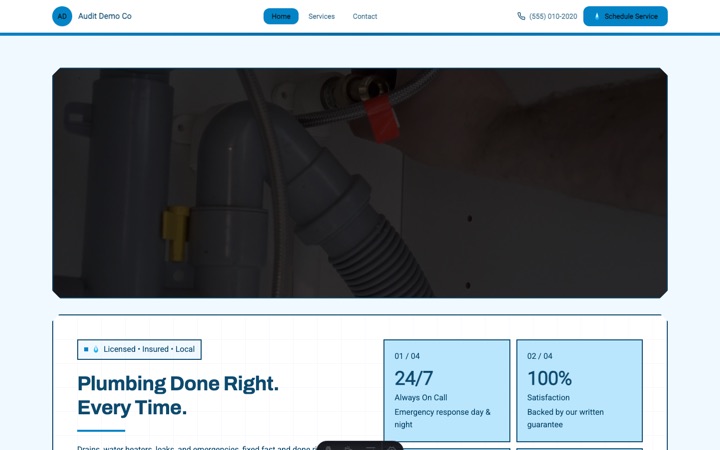The image size is (720, 450).
Task: Click the plumbing pipes hero image
Action: [360, 183]
